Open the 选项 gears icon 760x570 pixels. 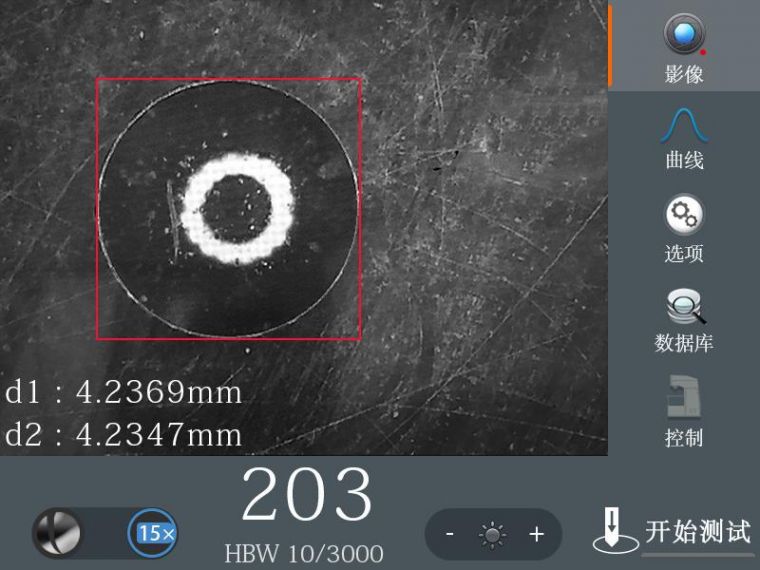pos(684,214)
